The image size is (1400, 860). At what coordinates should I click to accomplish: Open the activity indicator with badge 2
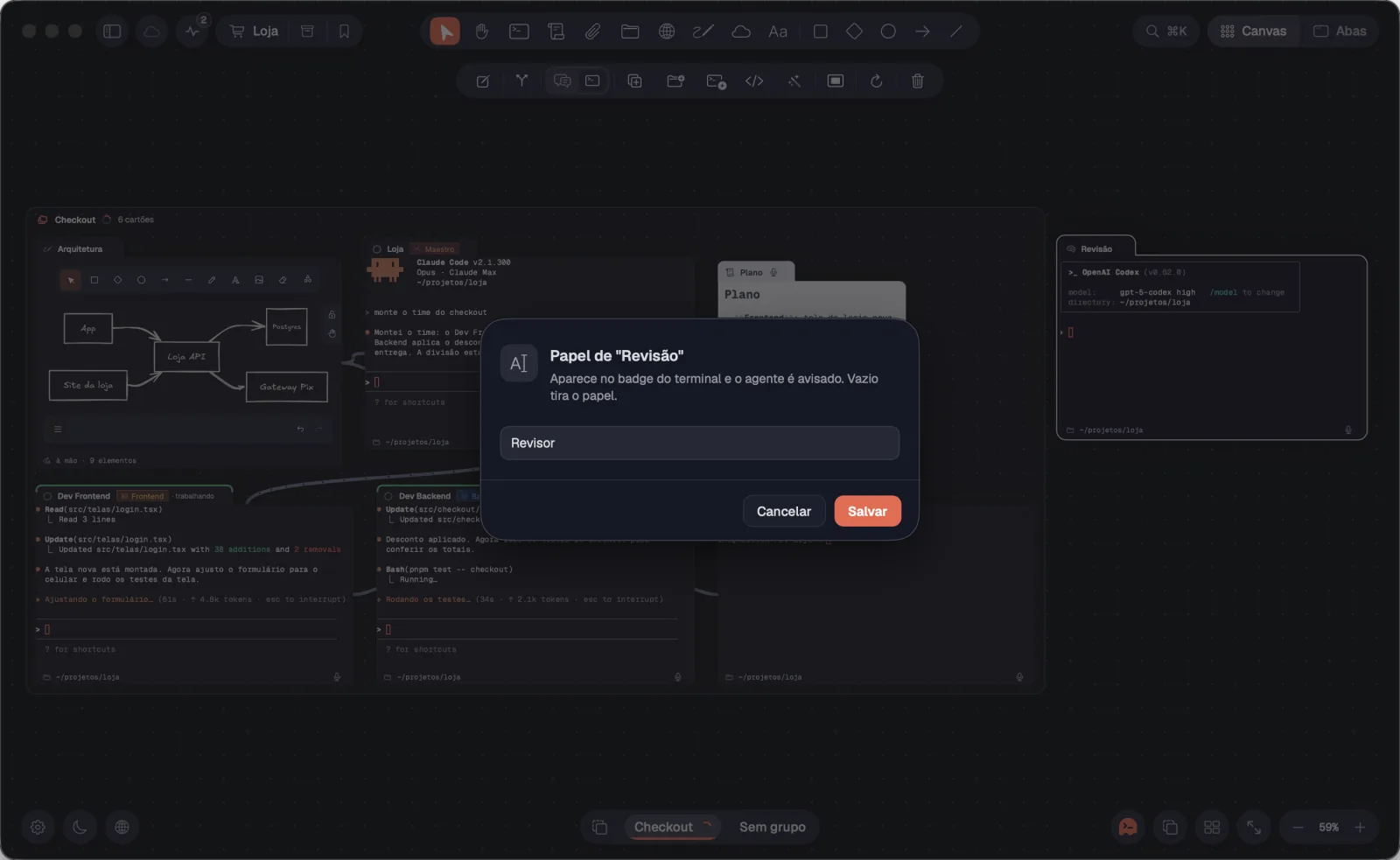[x=193, y=31]
